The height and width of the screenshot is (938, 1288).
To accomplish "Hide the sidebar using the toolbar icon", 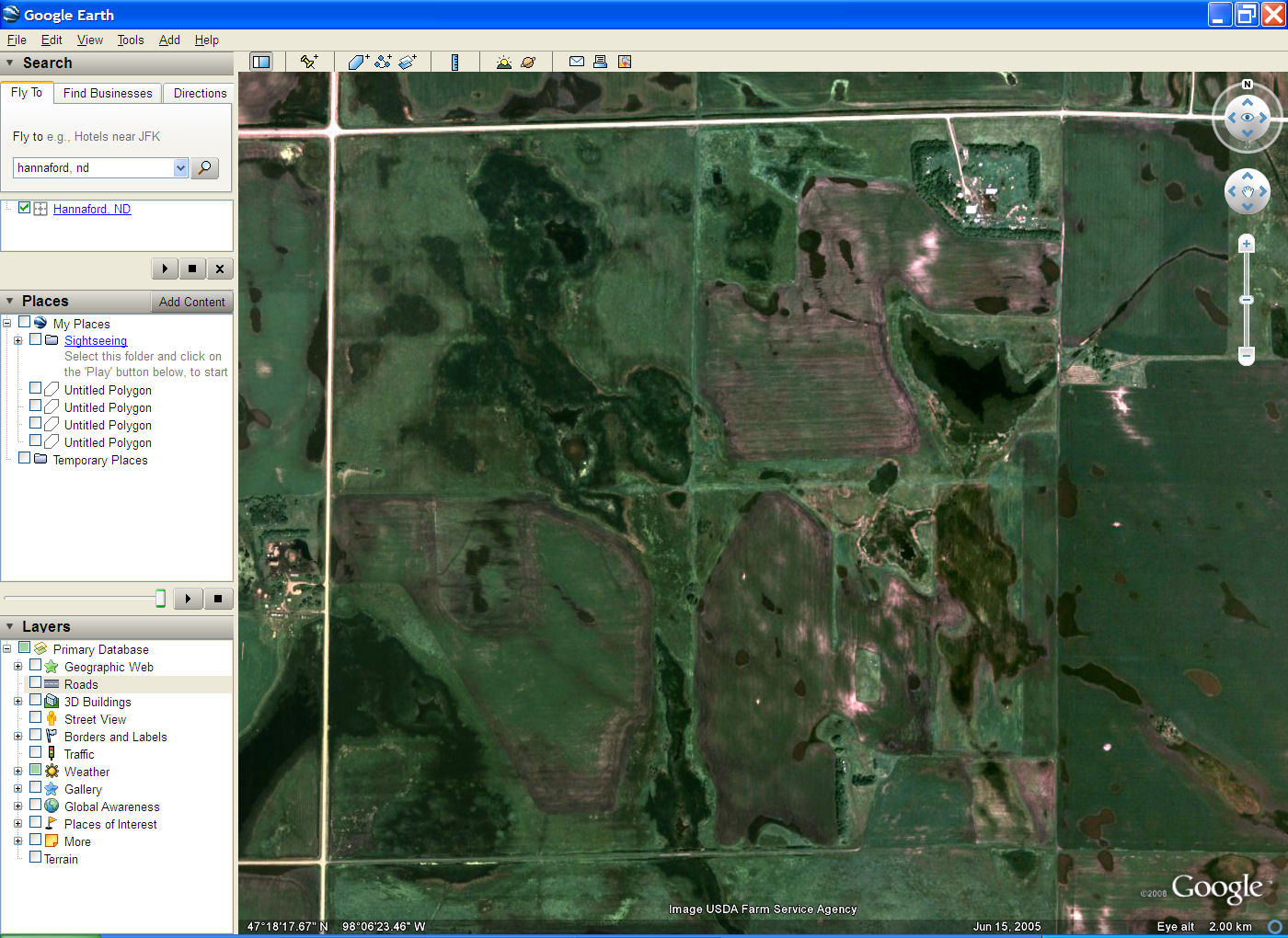I will [x=261, y=62].
